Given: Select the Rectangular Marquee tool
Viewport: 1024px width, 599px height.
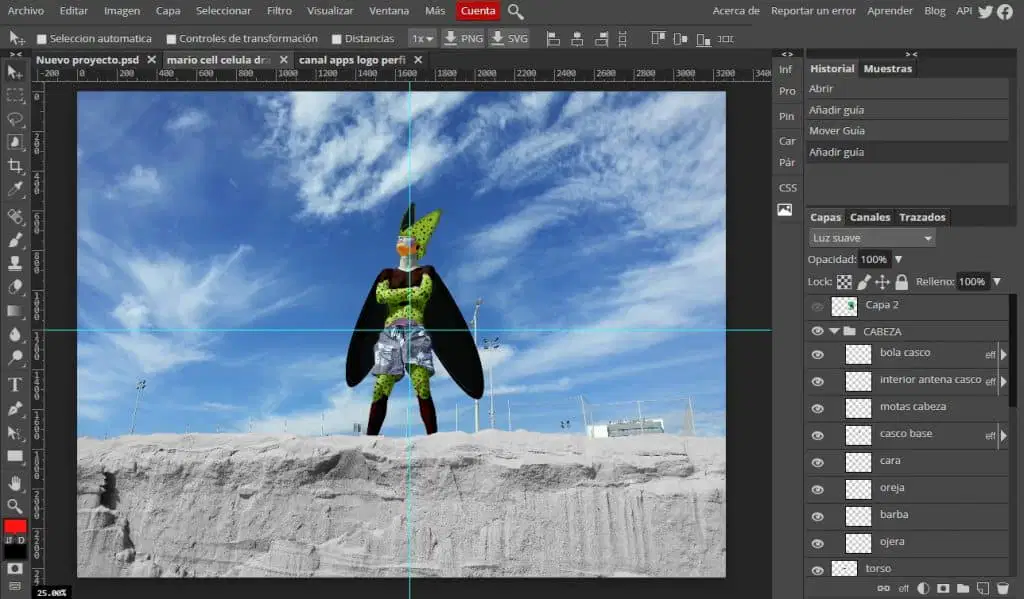Looking at the screenshot, I should tap(14, 96).
